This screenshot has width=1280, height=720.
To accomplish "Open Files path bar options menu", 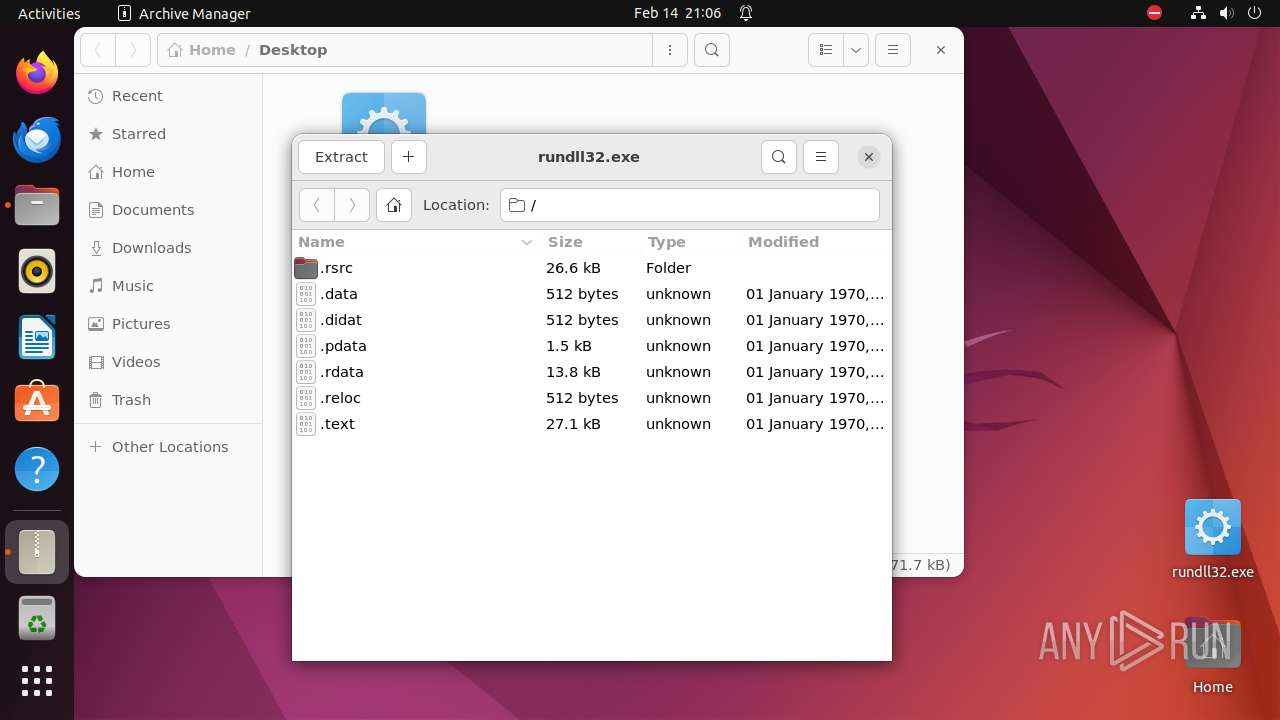I will 670,50.
